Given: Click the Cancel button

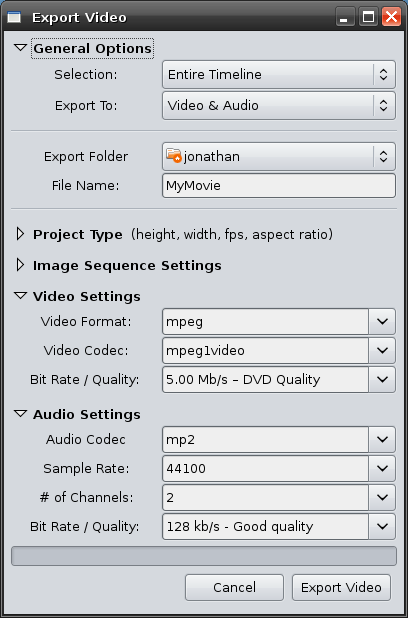Looking at the screenshot, I should [234, 588].
